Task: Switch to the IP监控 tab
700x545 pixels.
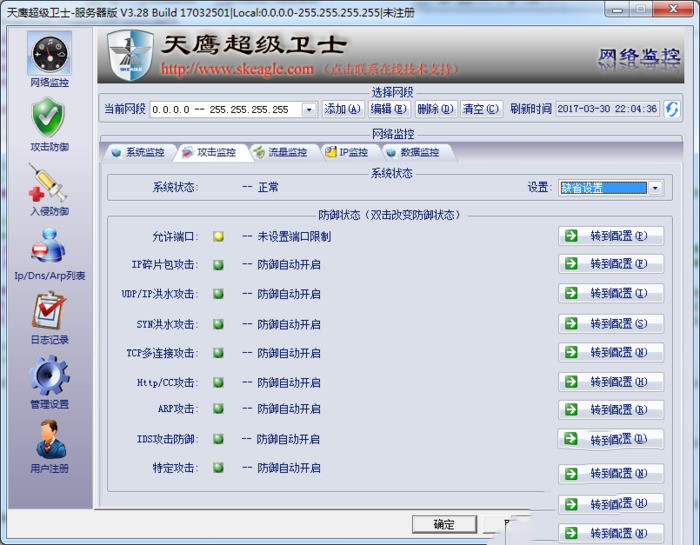Action: click(x=348, y=153)
